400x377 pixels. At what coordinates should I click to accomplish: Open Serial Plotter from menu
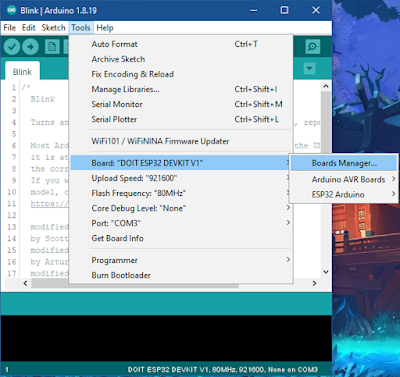(181, 119)
